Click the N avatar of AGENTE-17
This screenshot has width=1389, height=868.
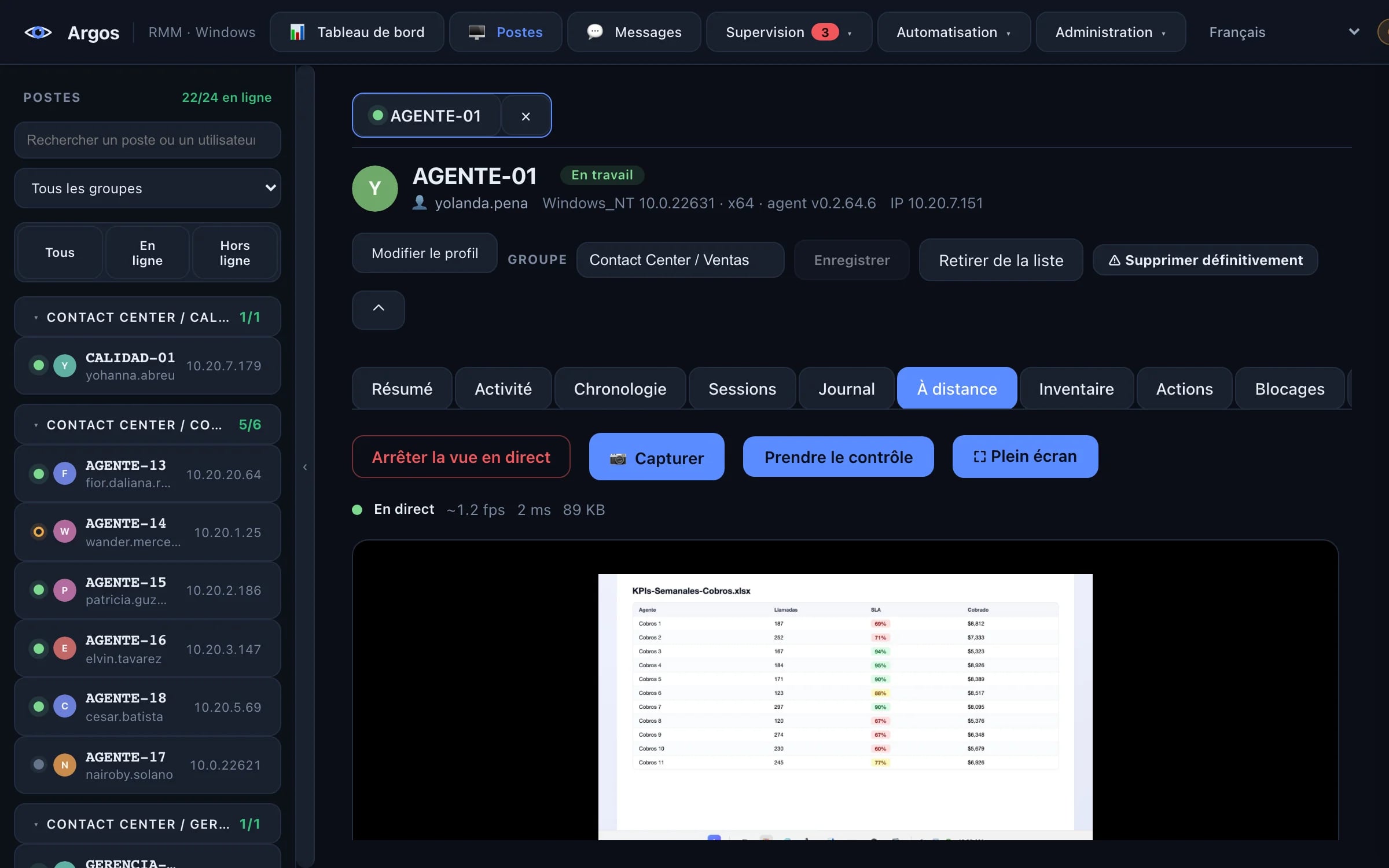pos(65,765)
